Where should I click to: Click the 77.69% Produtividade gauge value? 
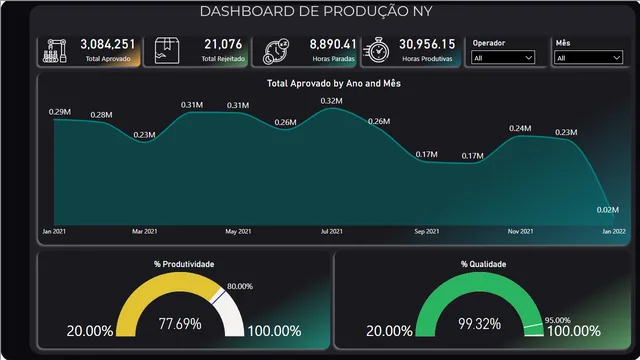[x=180, y=324]
